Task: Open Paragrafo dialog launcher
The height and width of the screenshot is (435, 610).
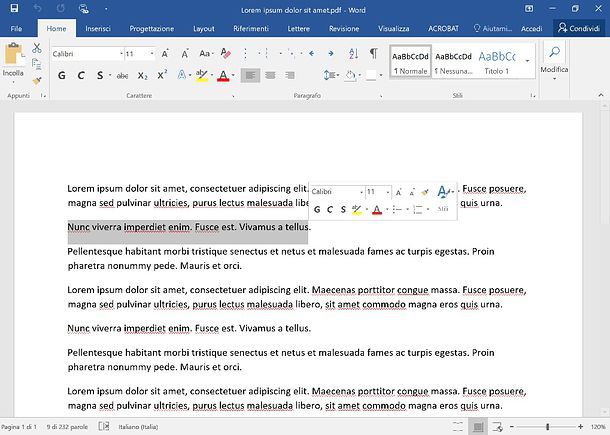Action: pos(381,96)
